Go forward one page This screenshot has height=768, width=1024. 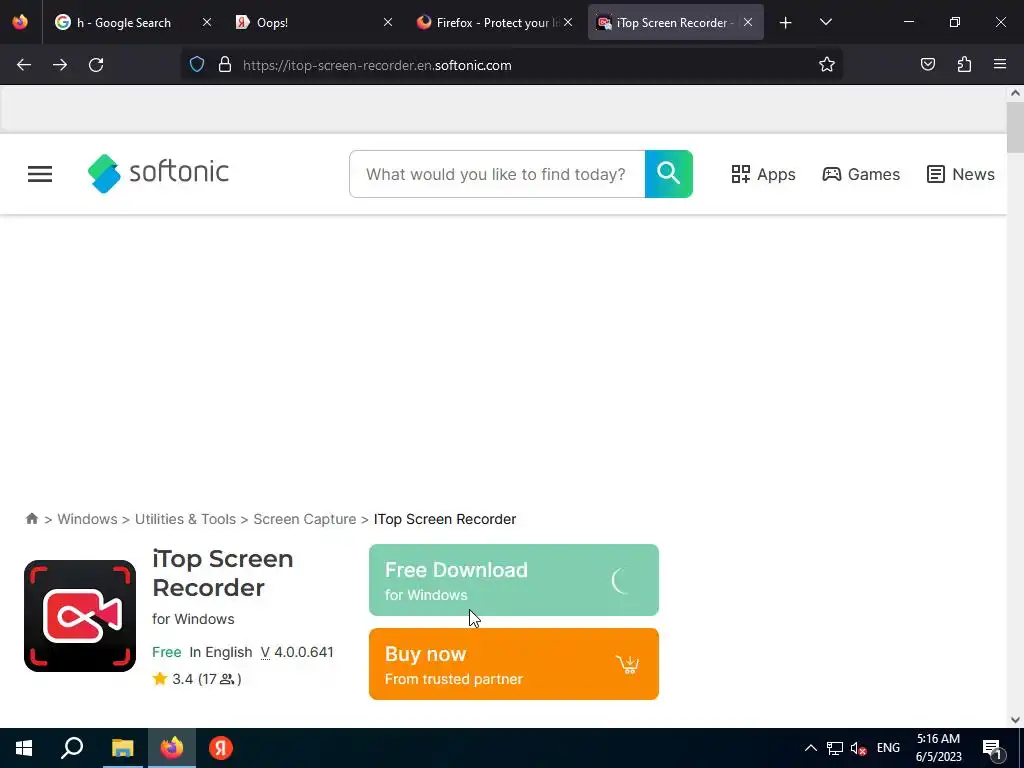pos(60,65)
